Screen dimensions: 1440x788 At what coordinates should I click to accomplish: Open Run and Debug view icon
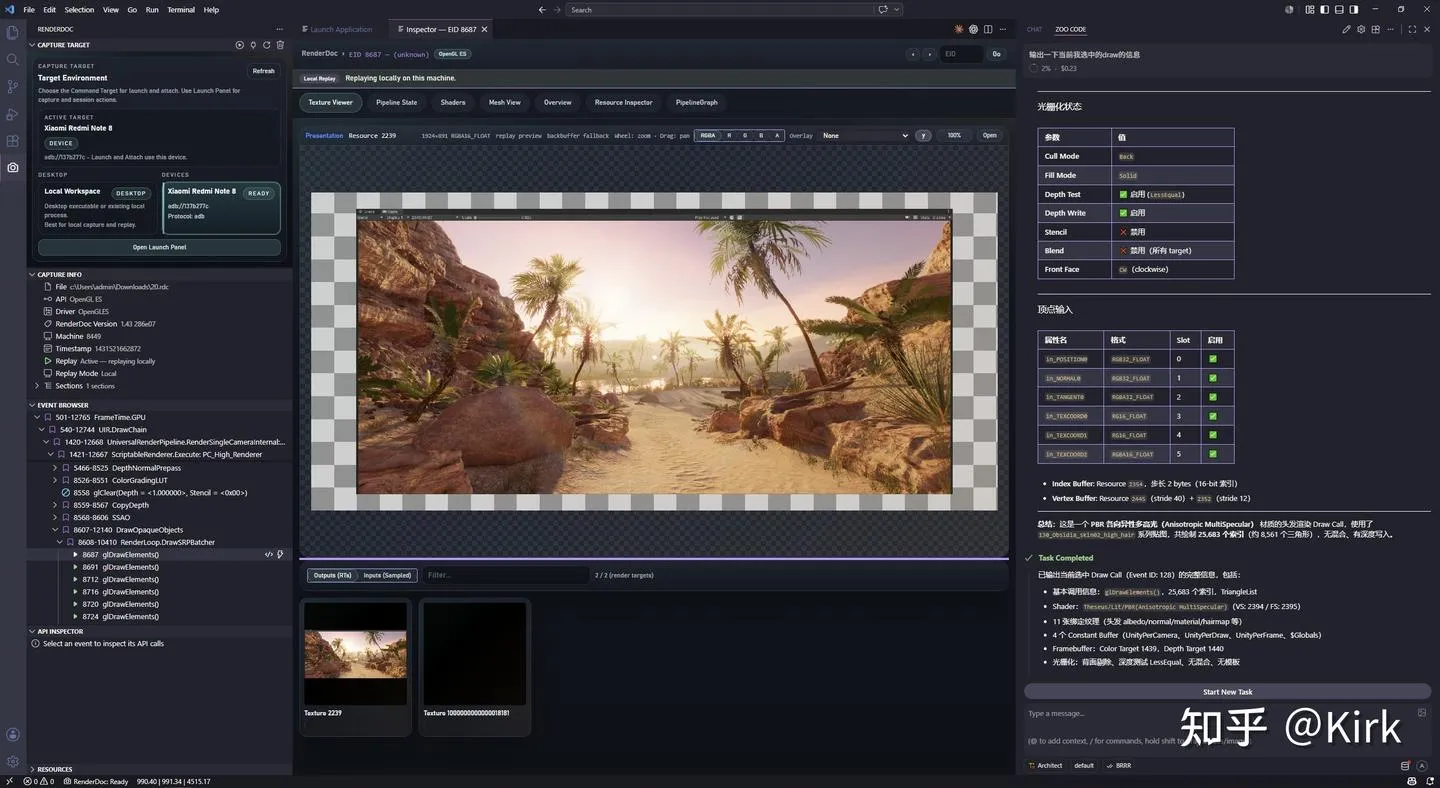point(13,114)
